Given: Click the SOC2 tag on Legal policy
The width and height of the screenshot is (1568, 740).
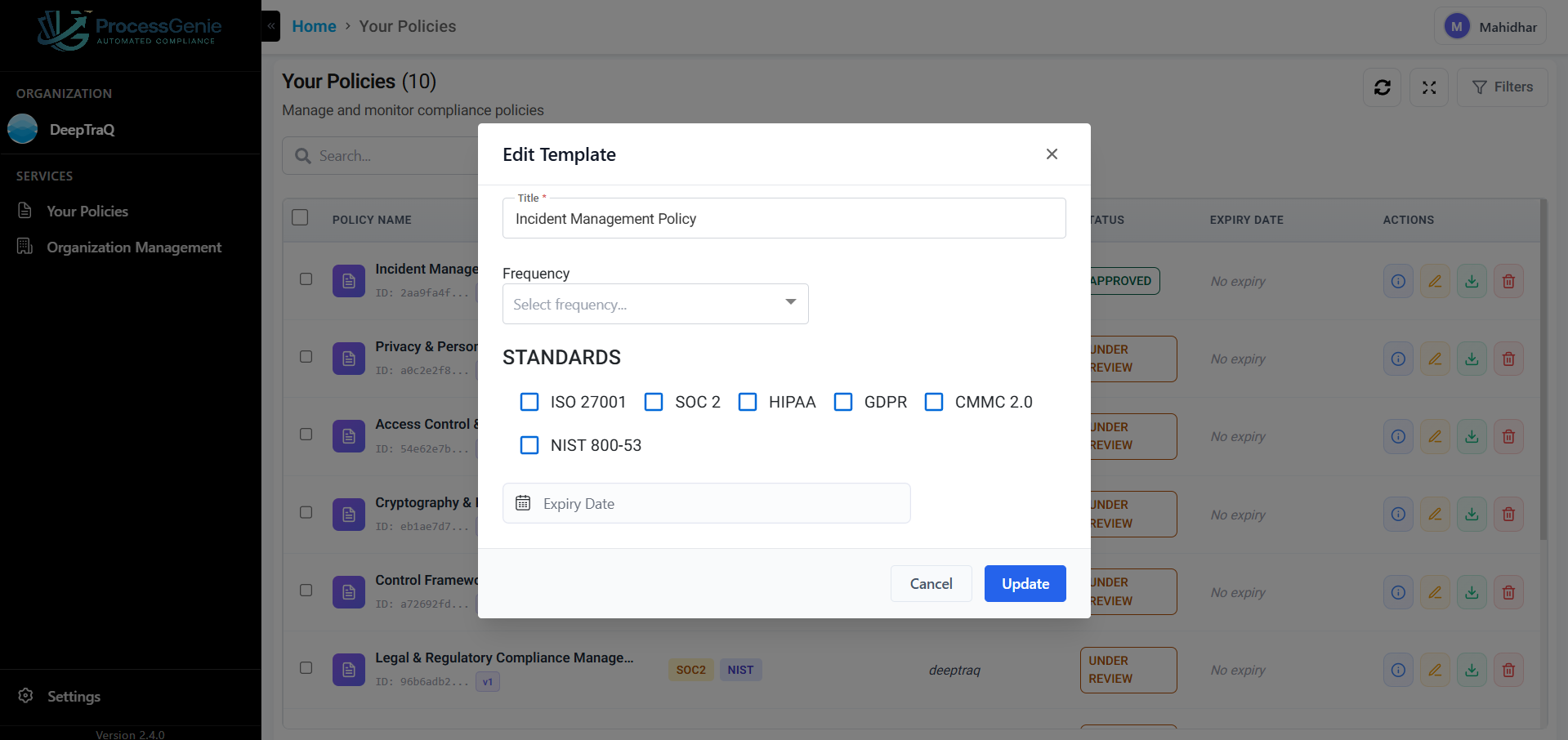Looking at the screenshot, I should tap(690, 670).
